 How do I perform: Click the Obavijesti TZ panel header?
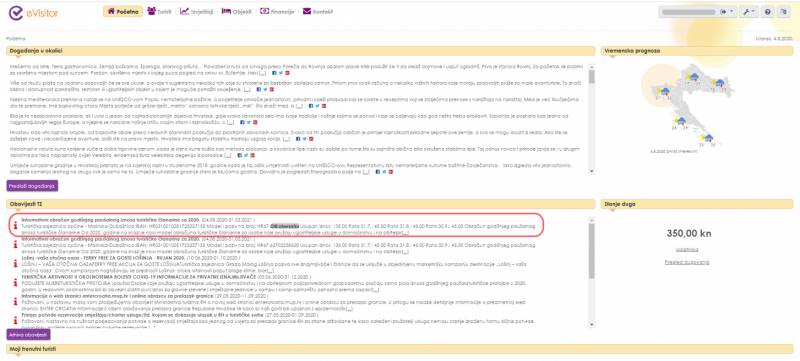point(301,204)
